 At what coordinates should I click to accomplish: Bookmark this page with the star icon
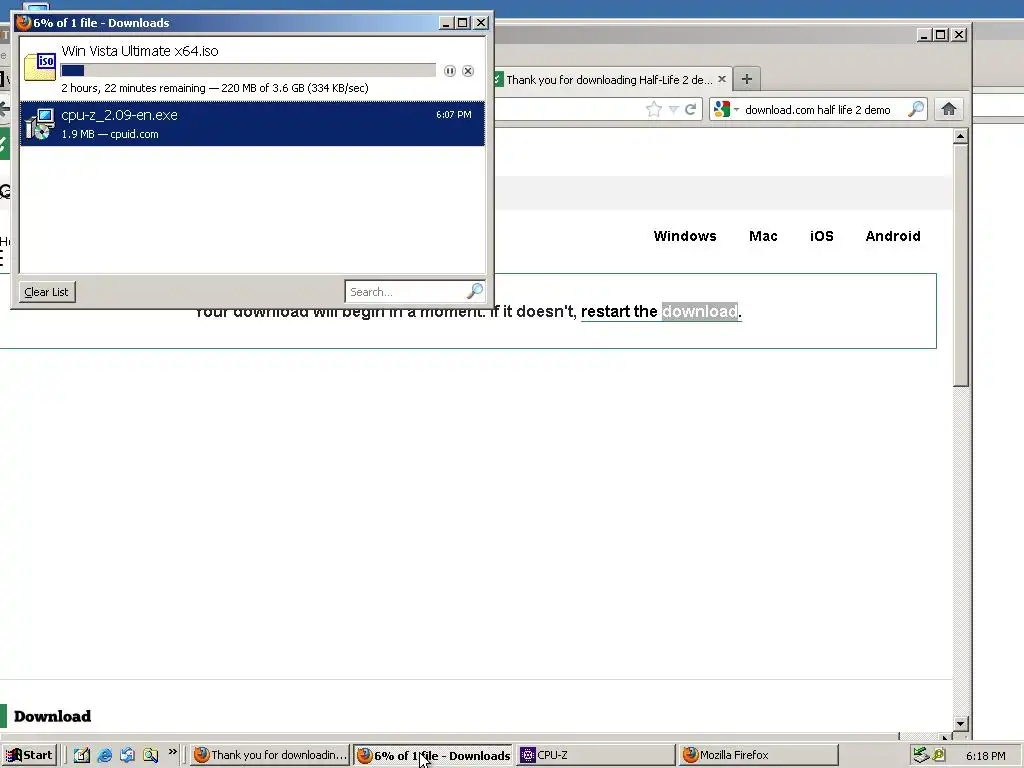[654, 110]
